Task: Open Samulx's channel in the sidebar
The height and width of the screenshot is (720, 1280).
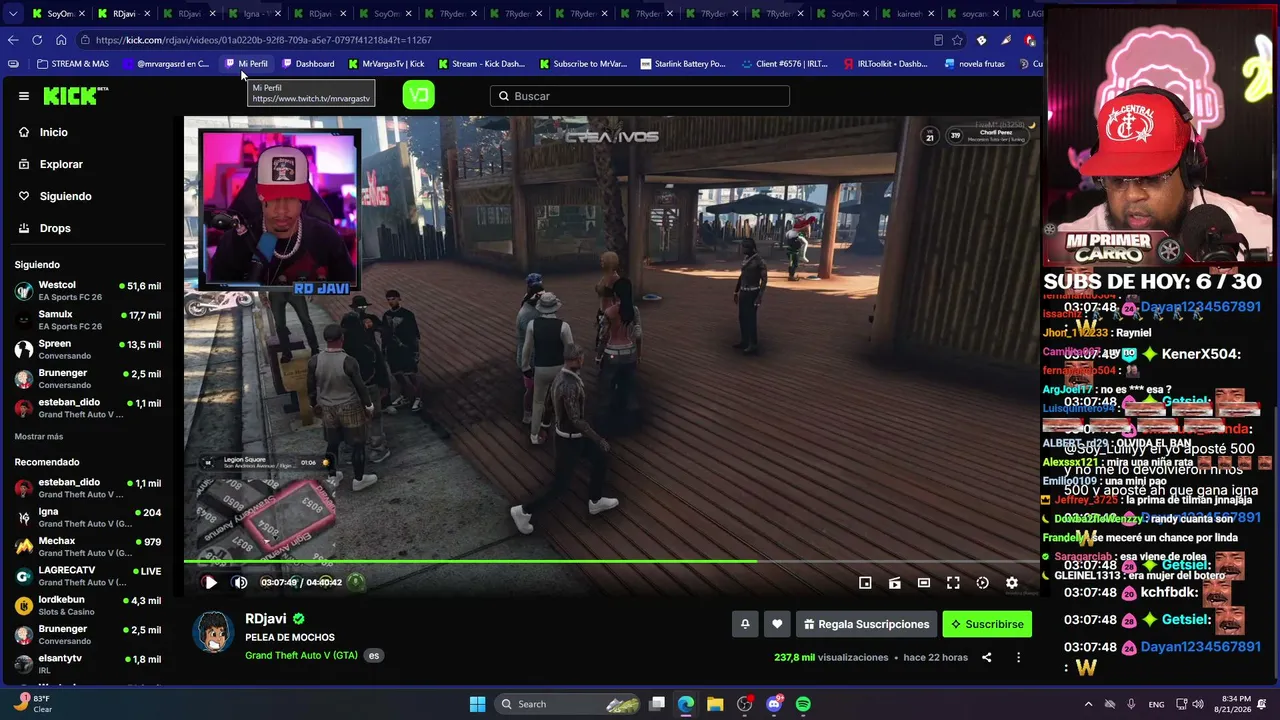Action: click(x=87, y=320)
